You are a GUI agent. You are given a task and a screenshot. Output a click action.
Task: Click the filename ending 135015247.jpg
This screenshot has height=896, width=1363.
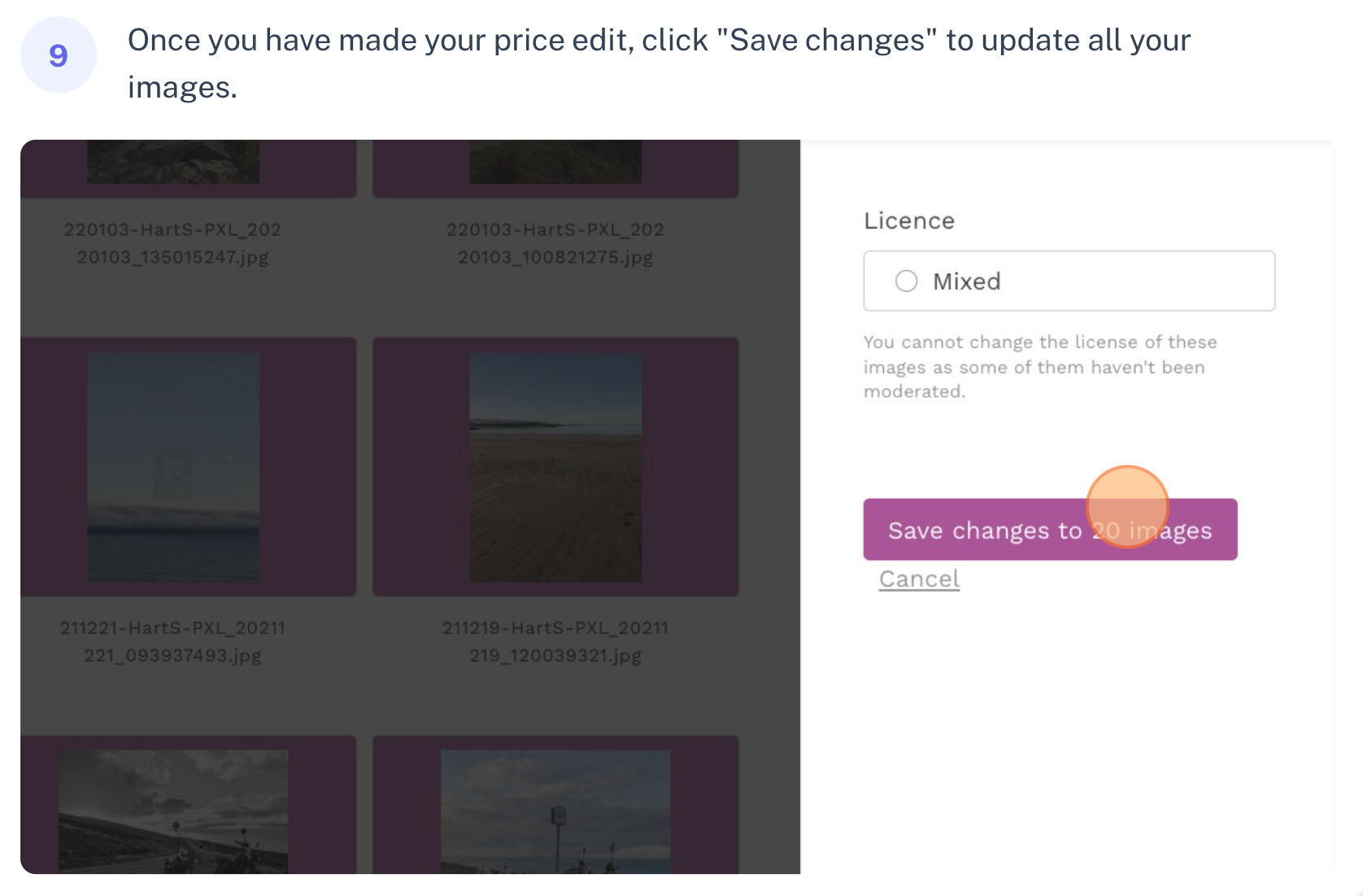pos(172,243)
